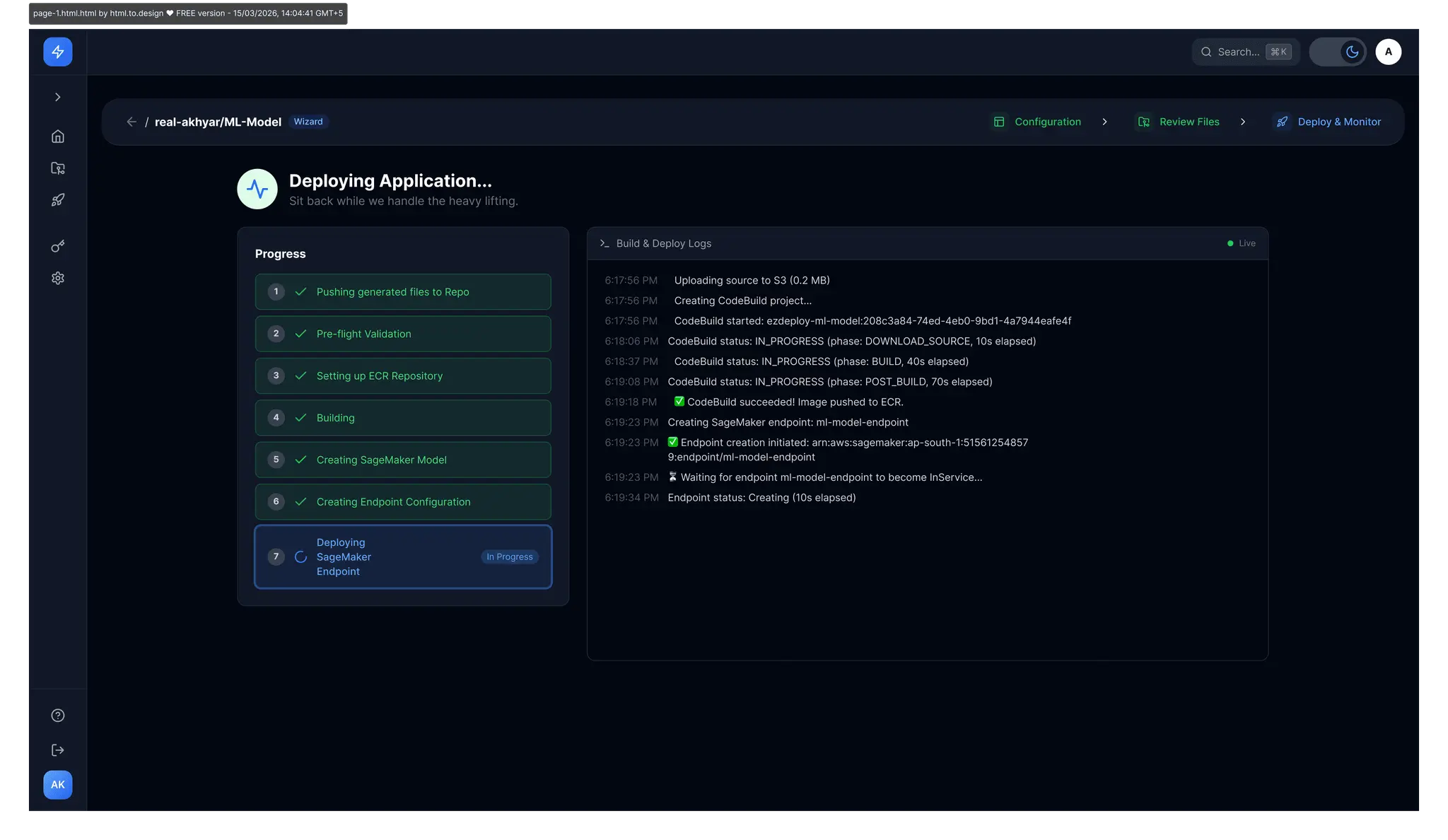Click the In Progress status badge
This screenshot has height=840, width=1448.
point(510,557)
